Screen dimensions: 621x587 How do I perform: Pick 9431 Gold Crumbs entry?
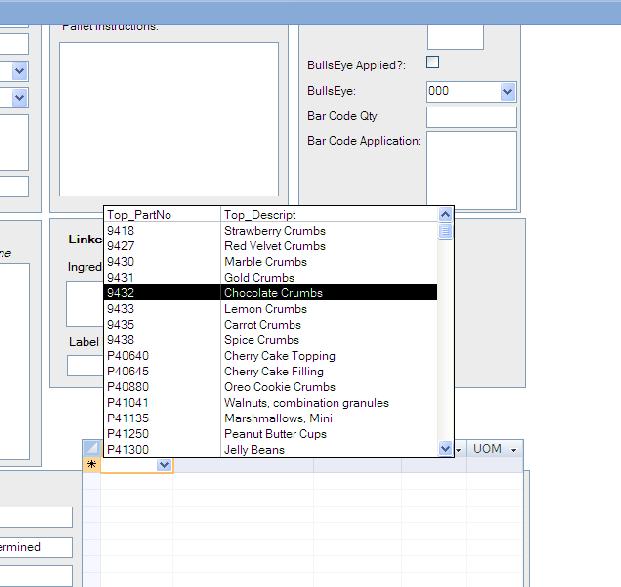pos(270,277)
